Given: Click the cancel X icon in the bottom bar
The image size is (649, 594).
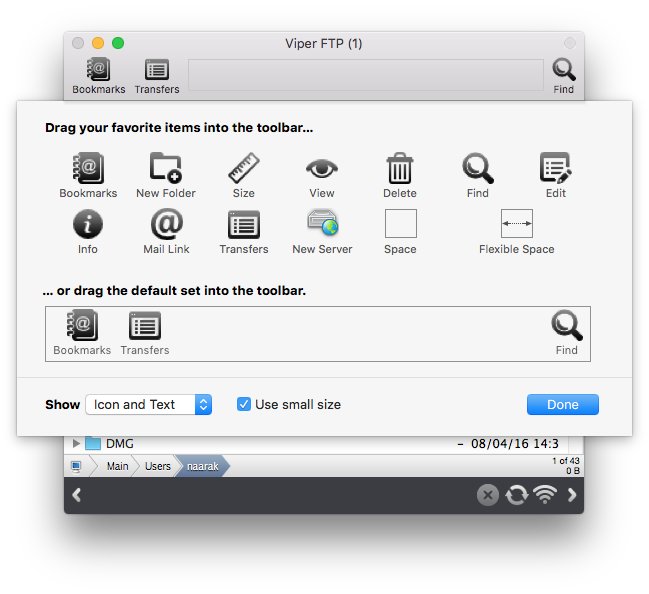Looking at the screenshot, I should [488, 495].
